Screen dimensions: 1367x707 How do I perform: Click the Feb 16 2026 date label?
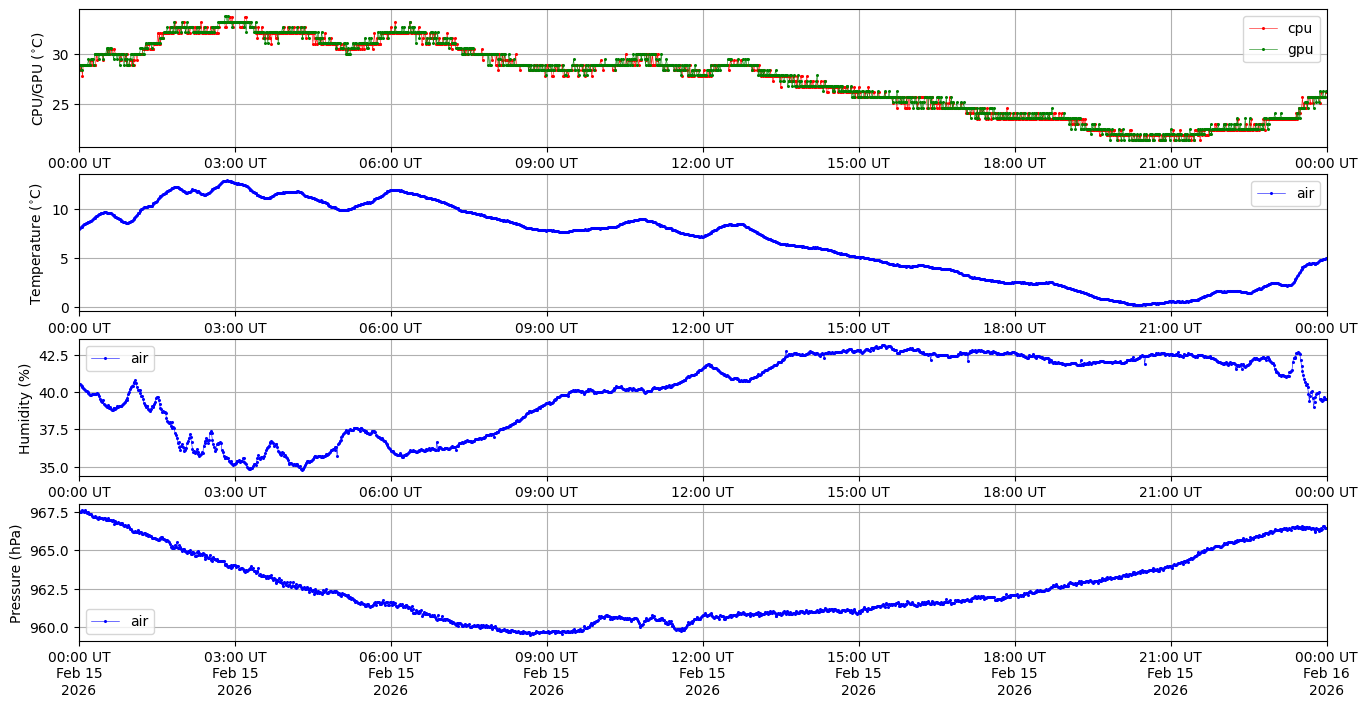(1326, 674)
